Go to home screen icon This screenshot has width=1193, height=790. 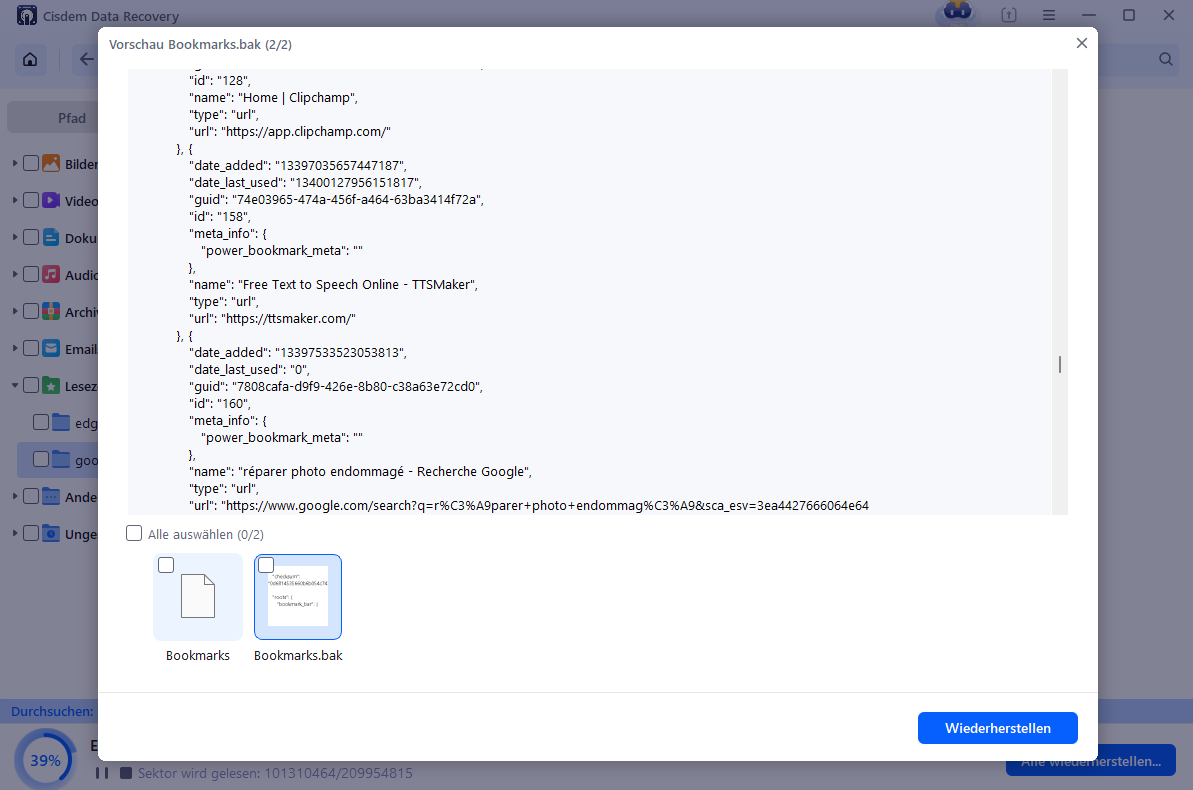tap(30, 59)
